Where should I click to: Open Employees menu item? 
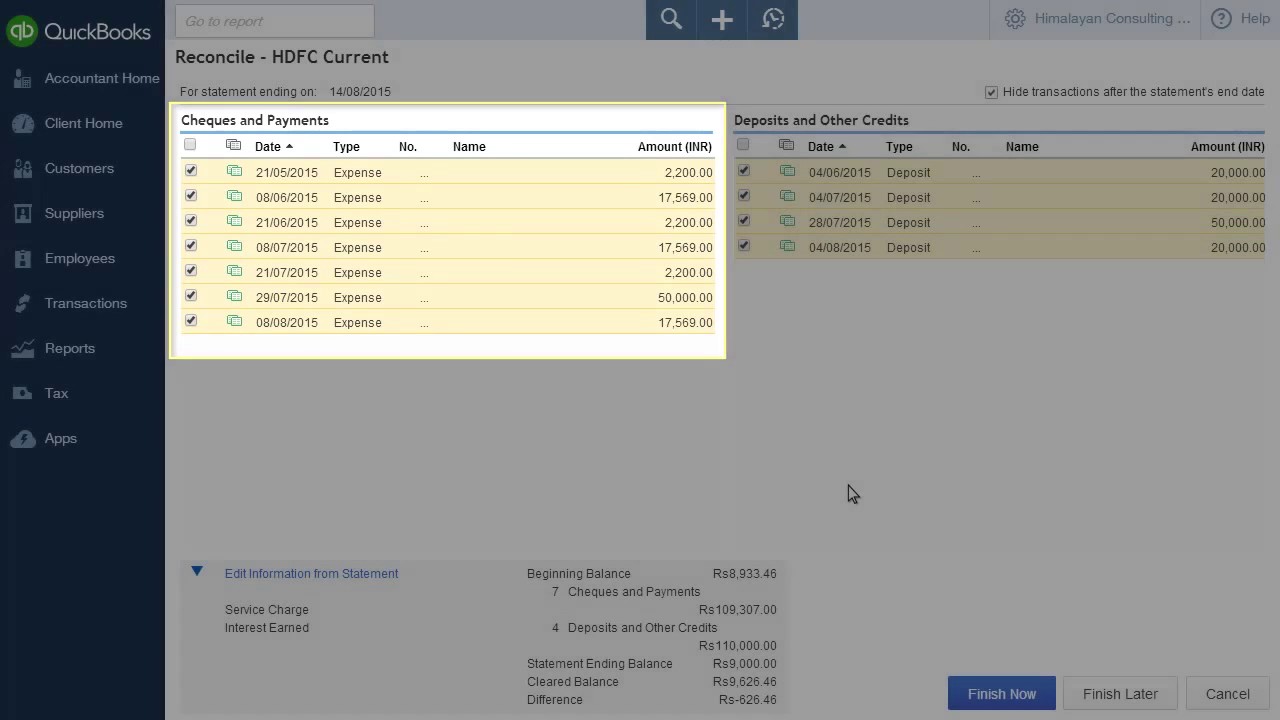point(80,259)
